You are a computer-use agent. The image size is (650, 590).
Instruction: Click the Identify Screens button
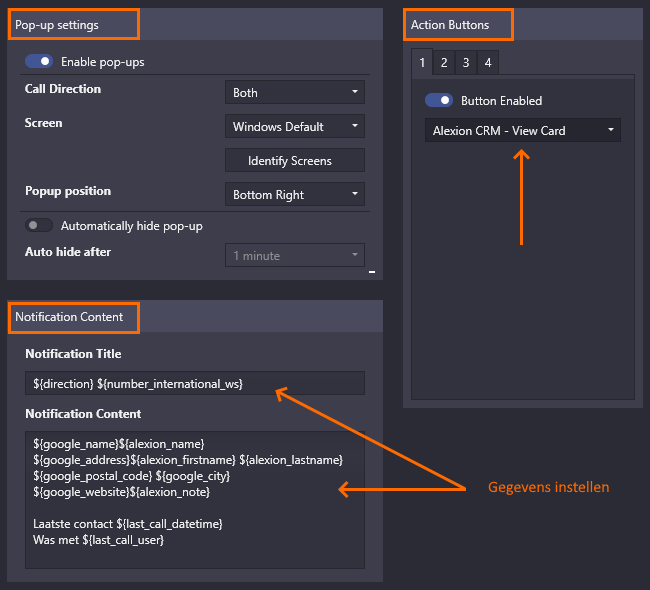click(295, 160)
